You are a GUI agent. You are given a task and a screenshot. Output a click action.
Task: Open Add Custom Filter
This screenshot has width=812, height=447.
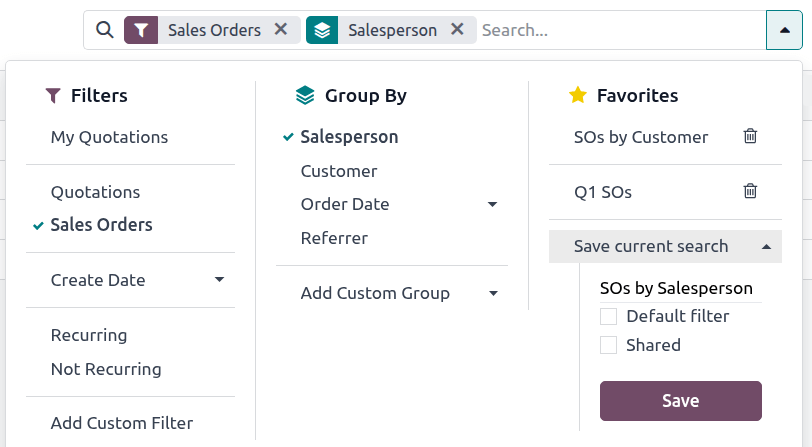point(121,423)
